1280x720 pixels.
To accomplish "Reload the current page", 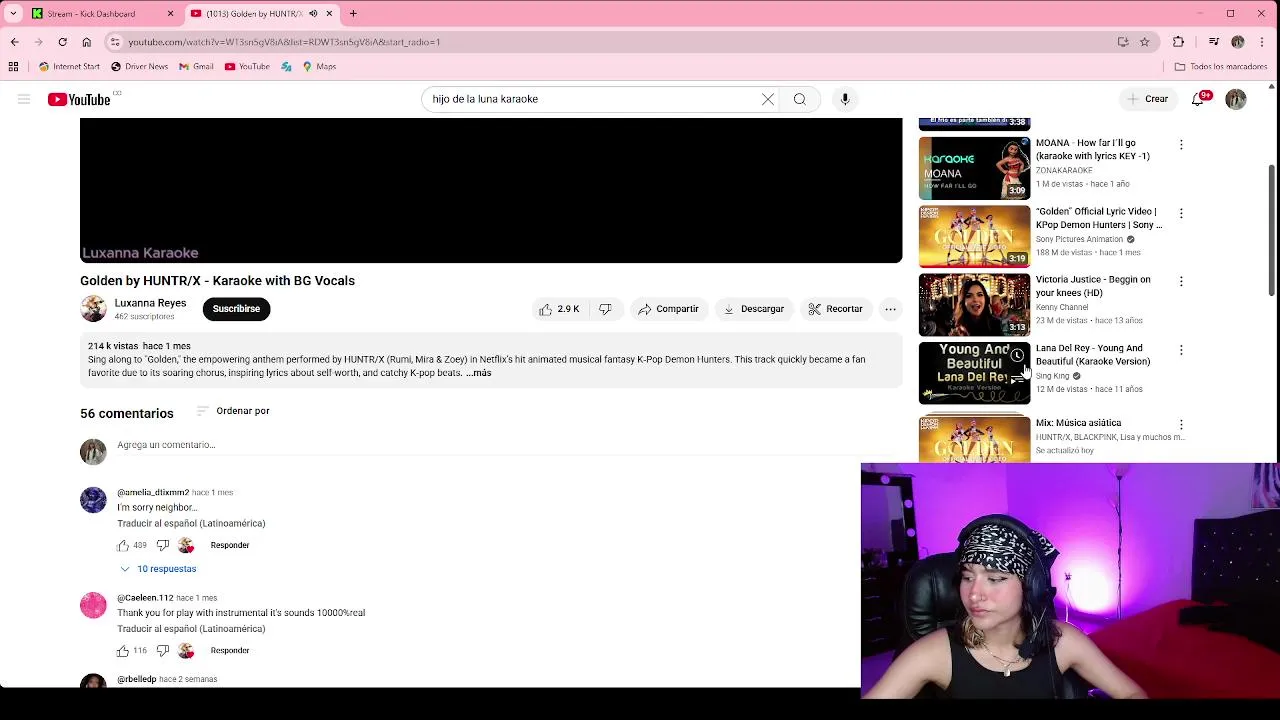I will point(62,42).
